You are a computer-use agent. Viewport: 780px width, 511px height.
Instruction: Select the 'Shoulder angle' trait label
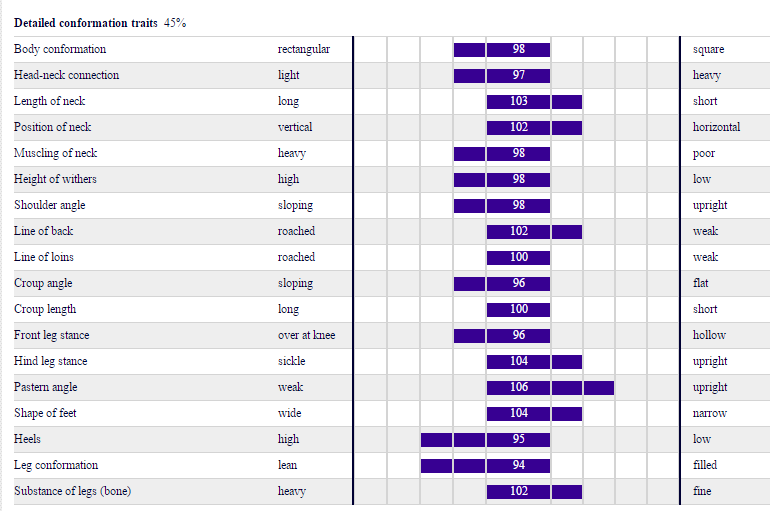(x=49, y=205)
